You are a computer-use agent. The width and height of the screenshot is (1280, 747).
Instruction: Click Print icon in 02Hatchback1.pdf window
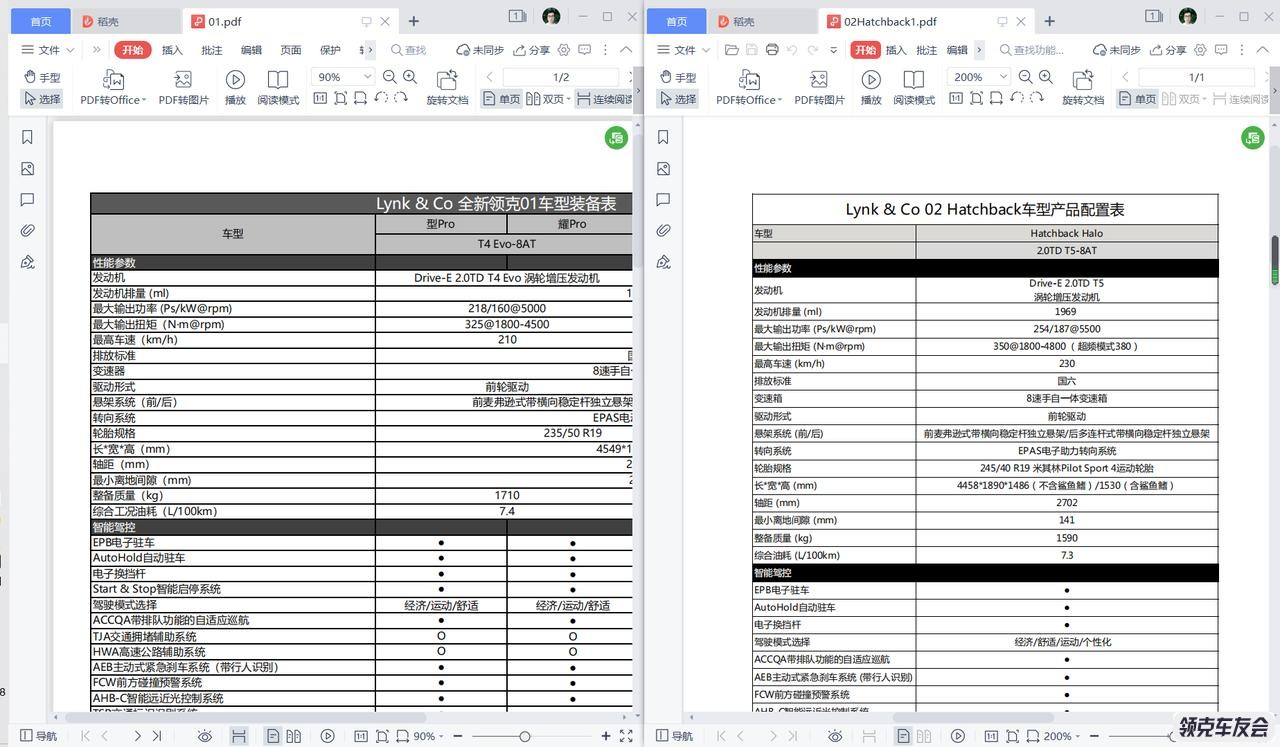click(x=772, y=50)
